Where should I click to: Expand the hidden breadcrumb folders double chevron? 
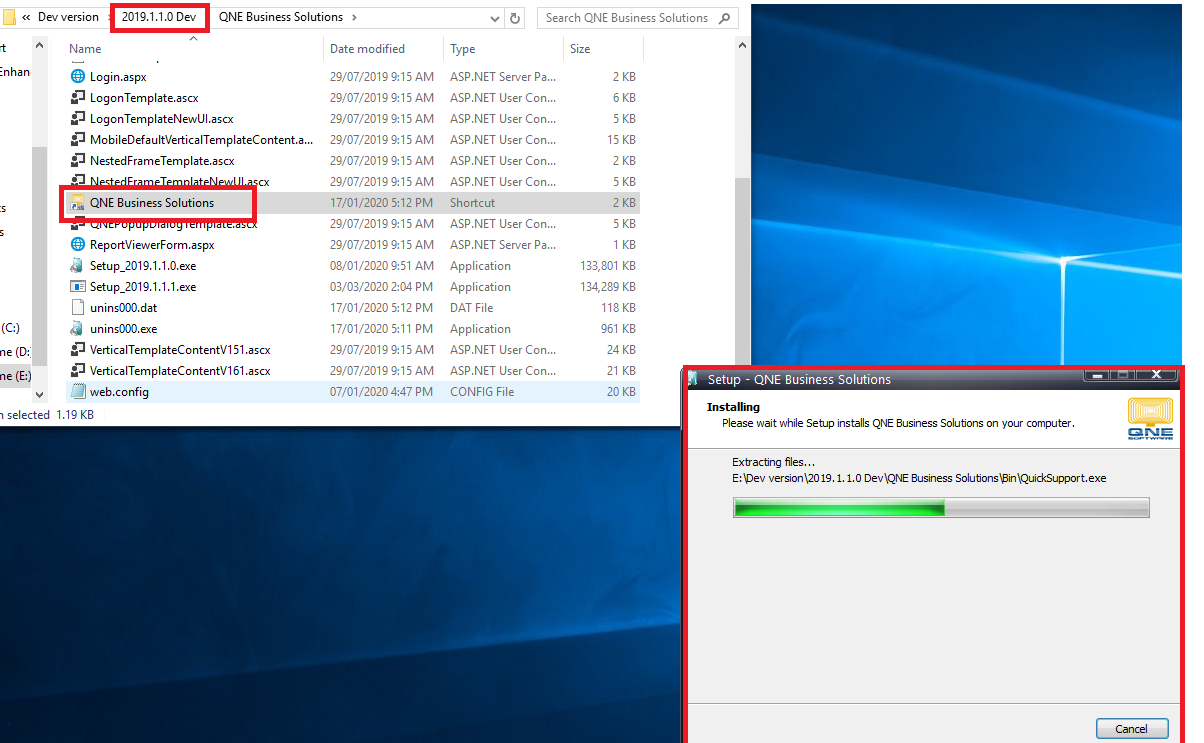pyautogui.click(x=25, y=18)
